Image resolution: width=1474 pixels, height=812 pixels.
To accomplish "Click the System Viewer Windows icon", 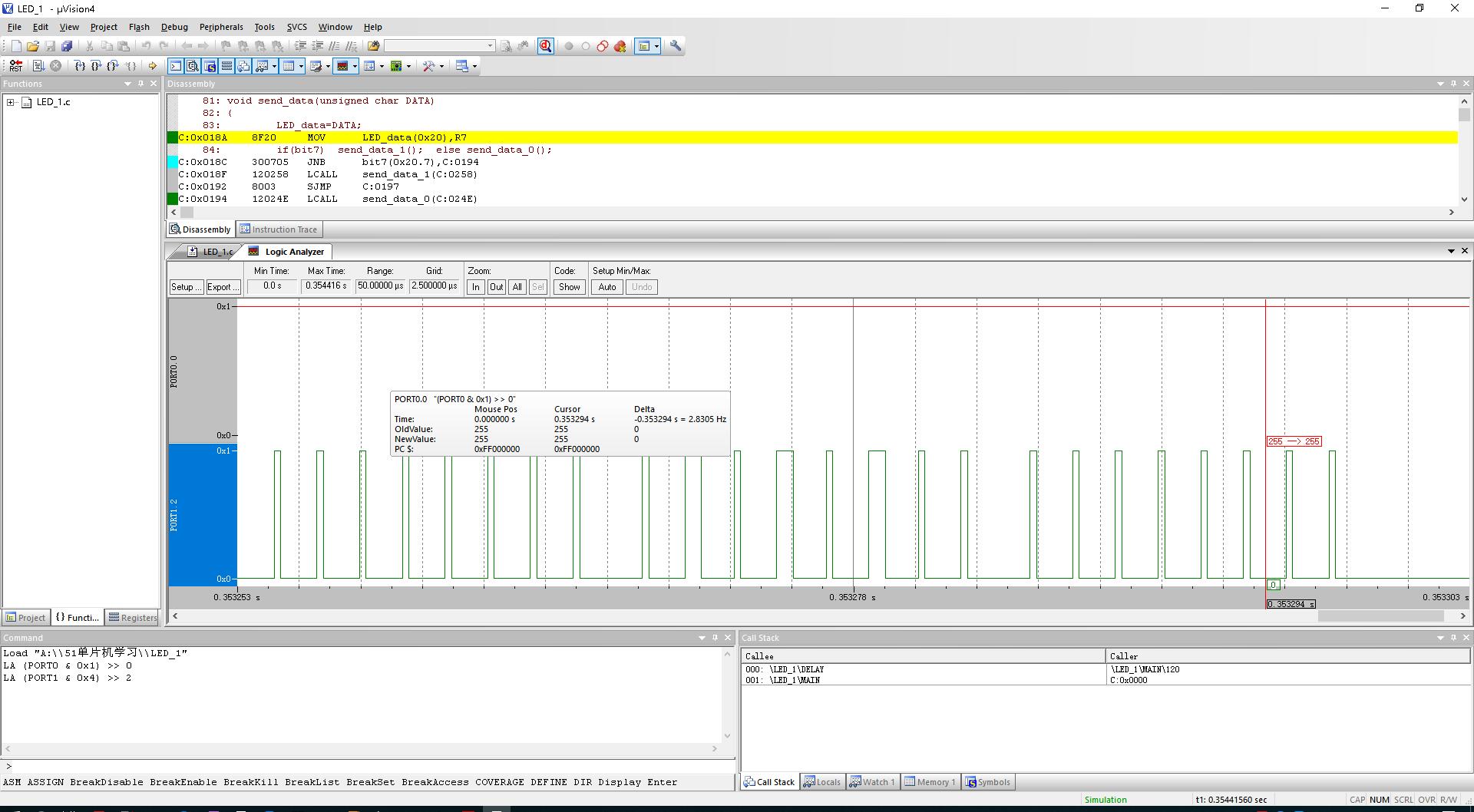I will 396,66.
